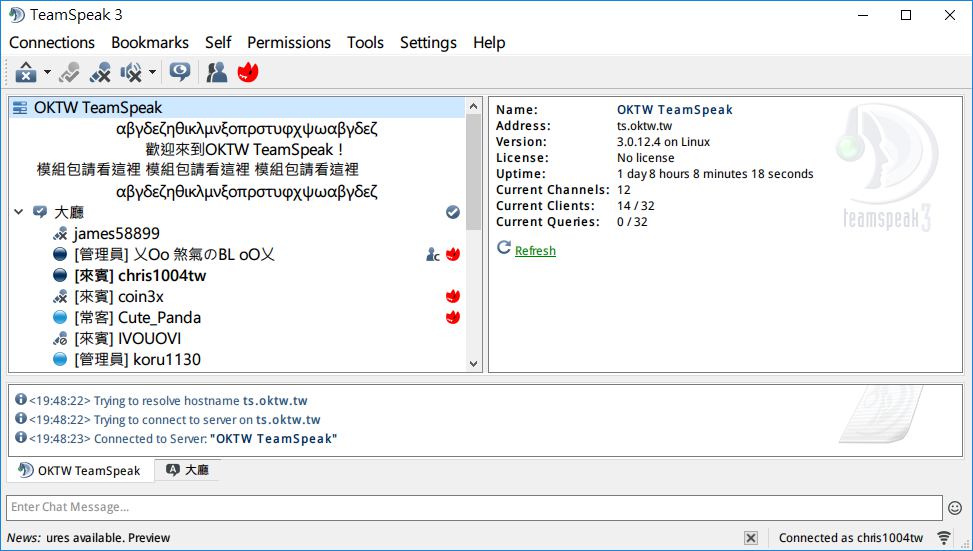Screen dimensions: 973x551
Task: Focus the Enter Chat Message field
Action: tap(474, 508)
